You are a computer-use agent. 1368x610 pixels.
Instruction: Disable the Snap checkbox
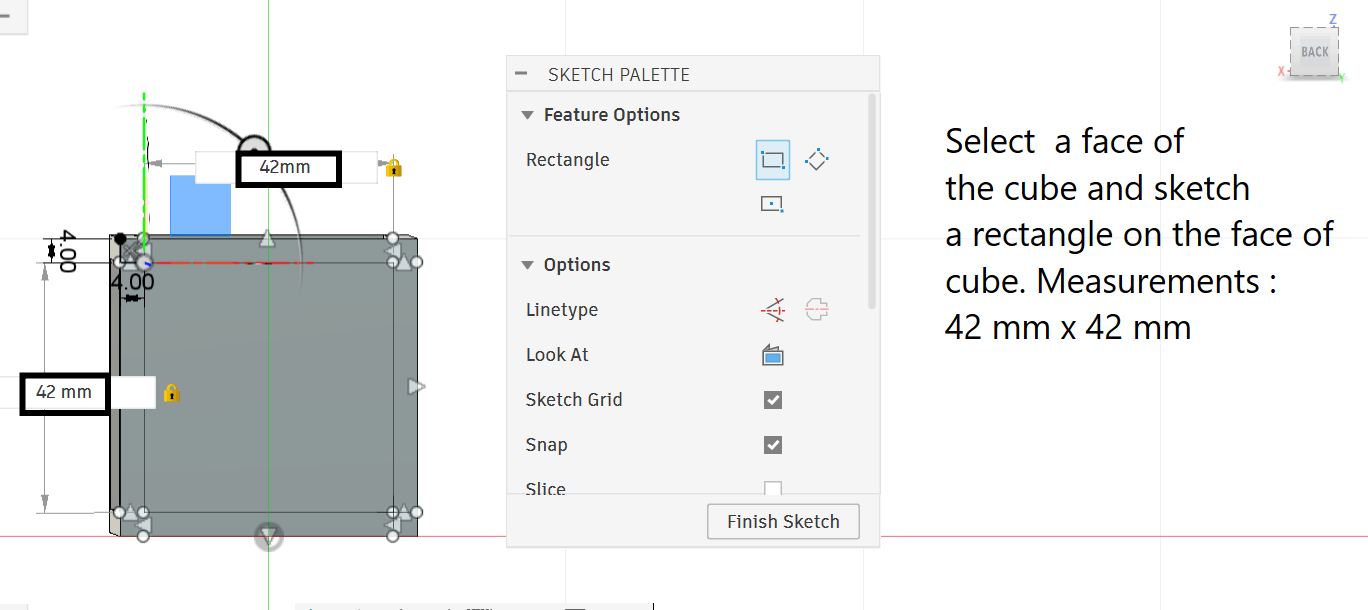(773, 445)
